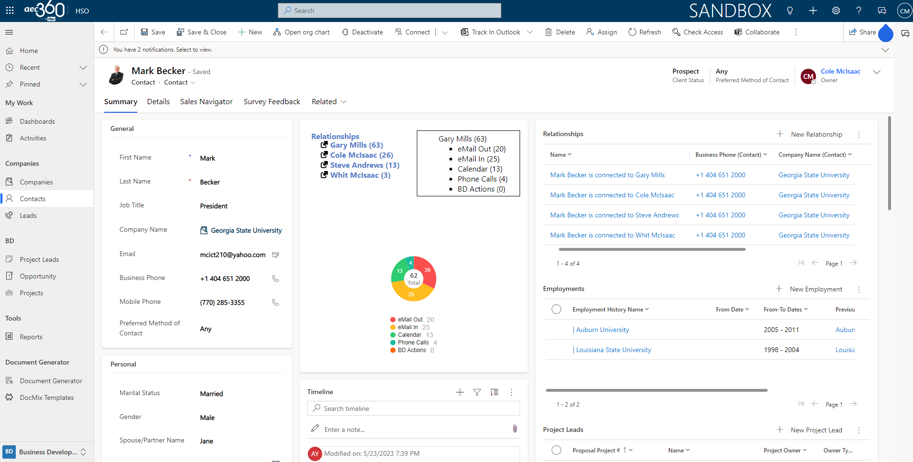Screen dimensions: 913x462
Task: Click the Connect toolbar command
Action: coord(412,32)
